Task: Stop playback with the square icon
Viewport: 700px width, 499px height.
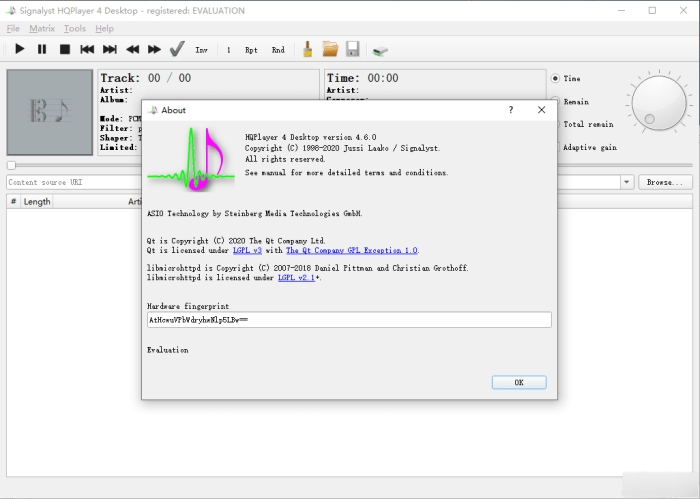Action: (64, 49)
